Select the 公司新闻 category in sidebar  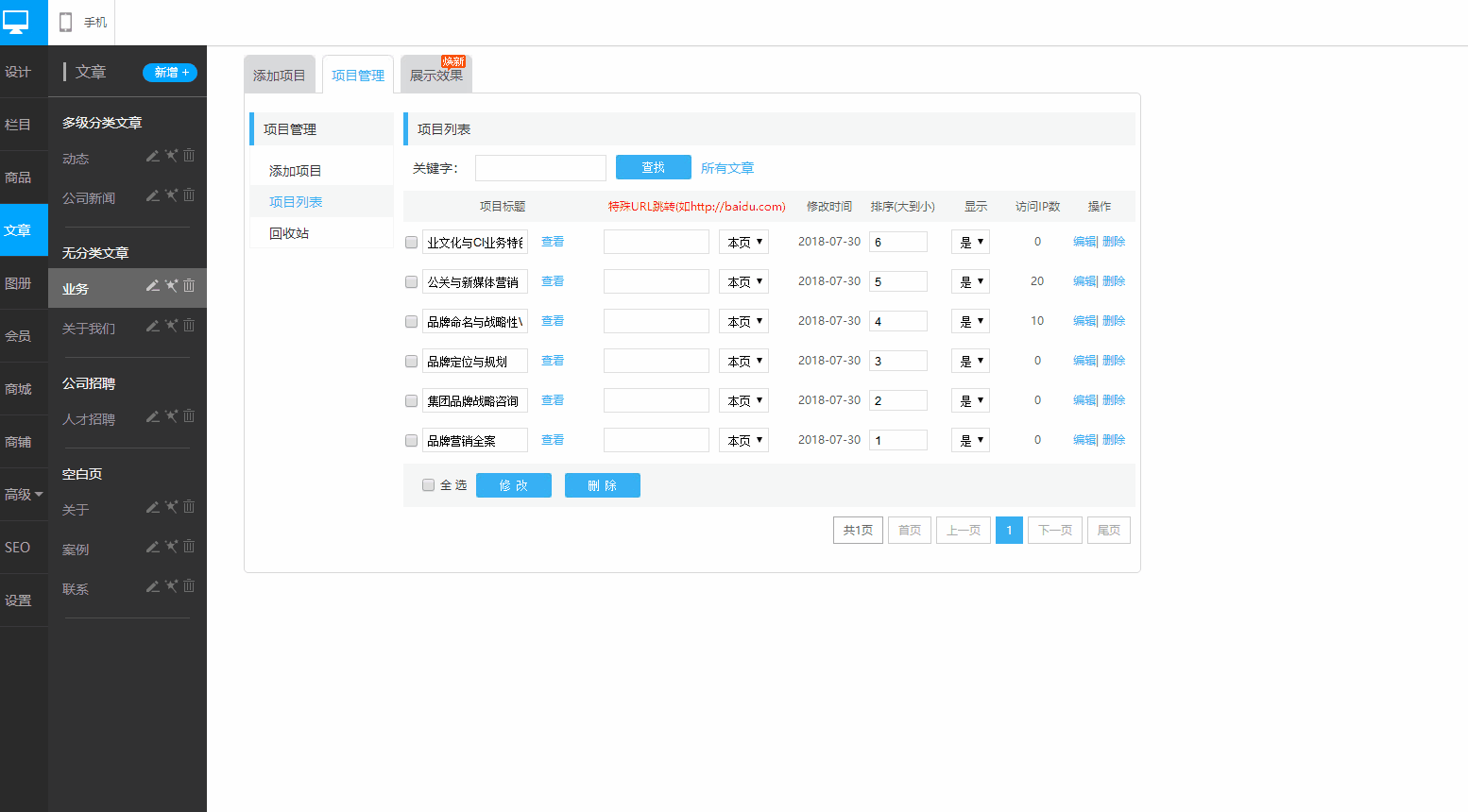pos(89,198)
